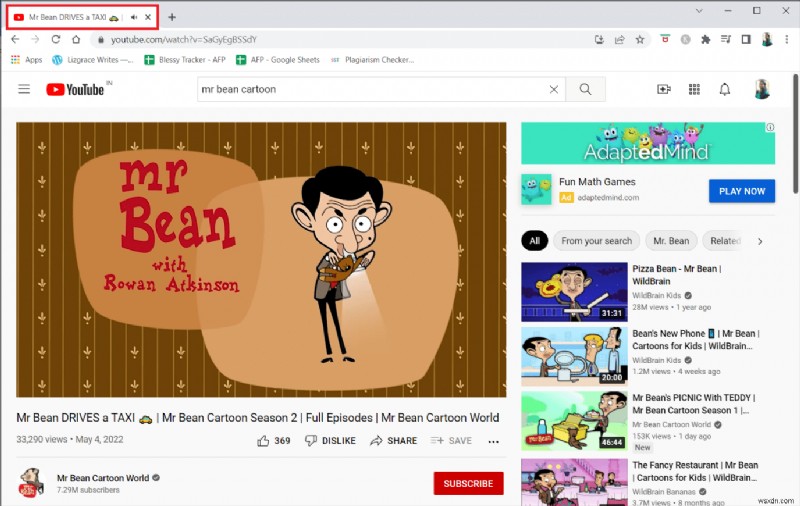Open Mr Bean's PICNIC With TEDDY thumbnail

[x=574, y=421]
